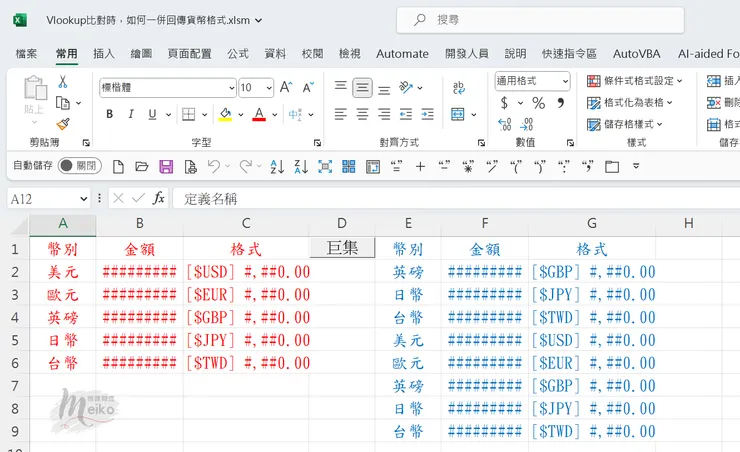The width and height of the screenshot is (740, 452).
Task: Select column G header
Action: pos(592,223)
